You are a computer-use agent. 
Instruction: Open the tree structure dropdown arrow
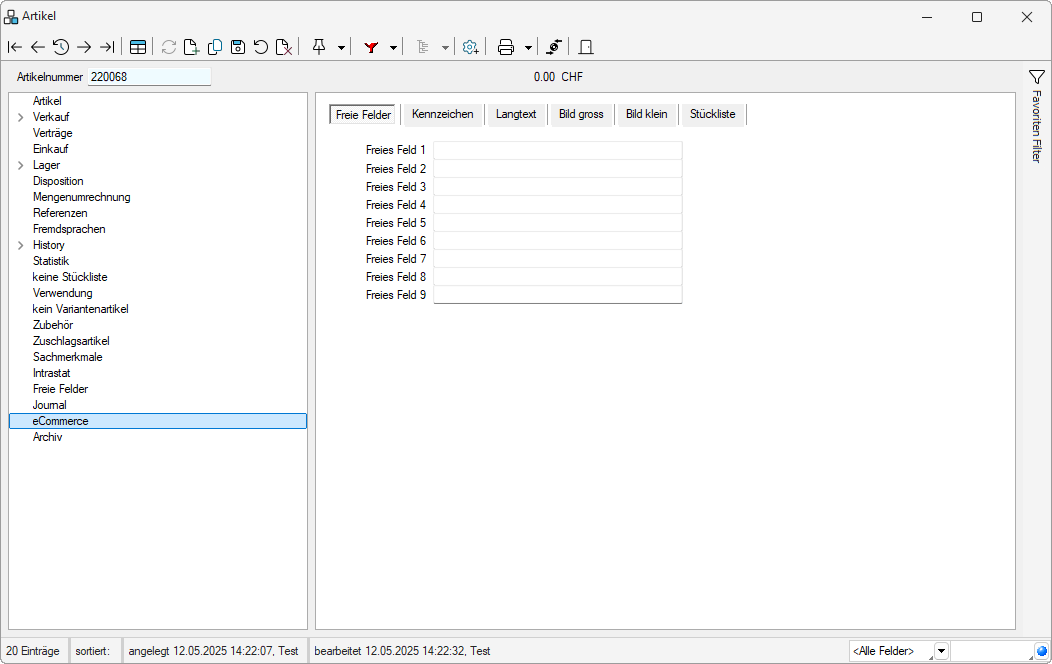(x=445, y=48)
